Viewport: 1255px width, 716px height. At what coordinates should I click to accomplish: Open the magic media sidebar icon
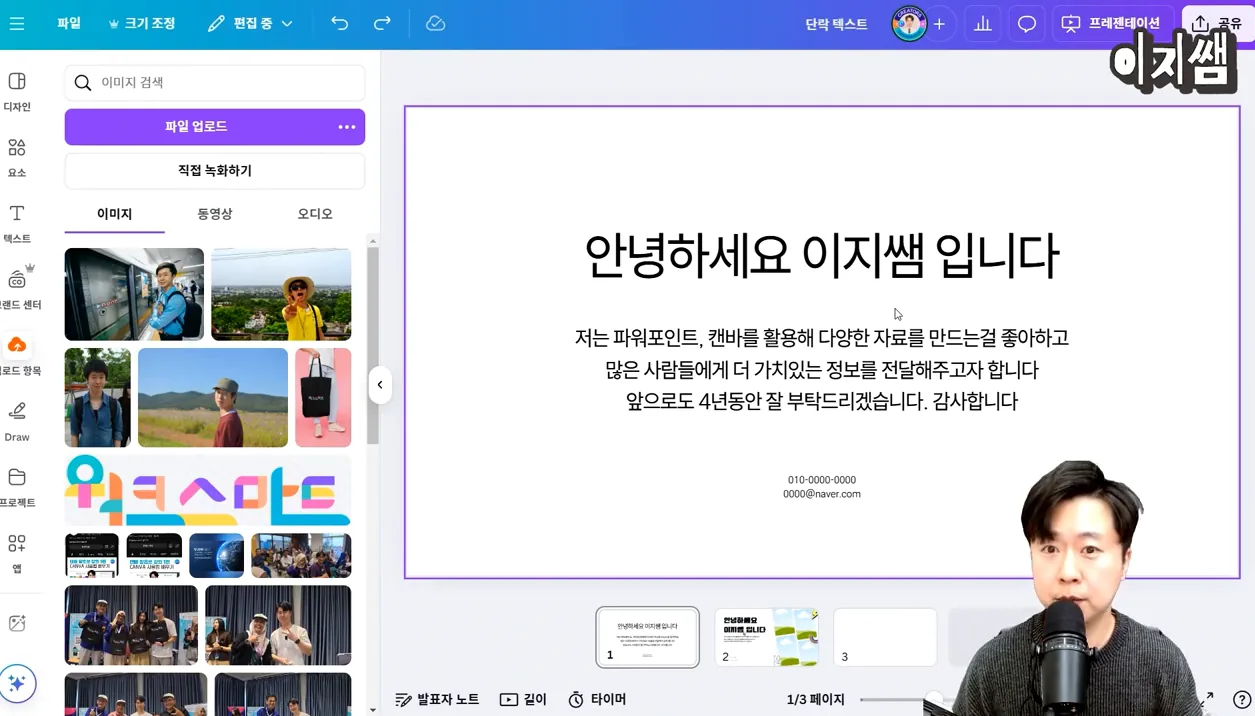(x=17, y=623)
